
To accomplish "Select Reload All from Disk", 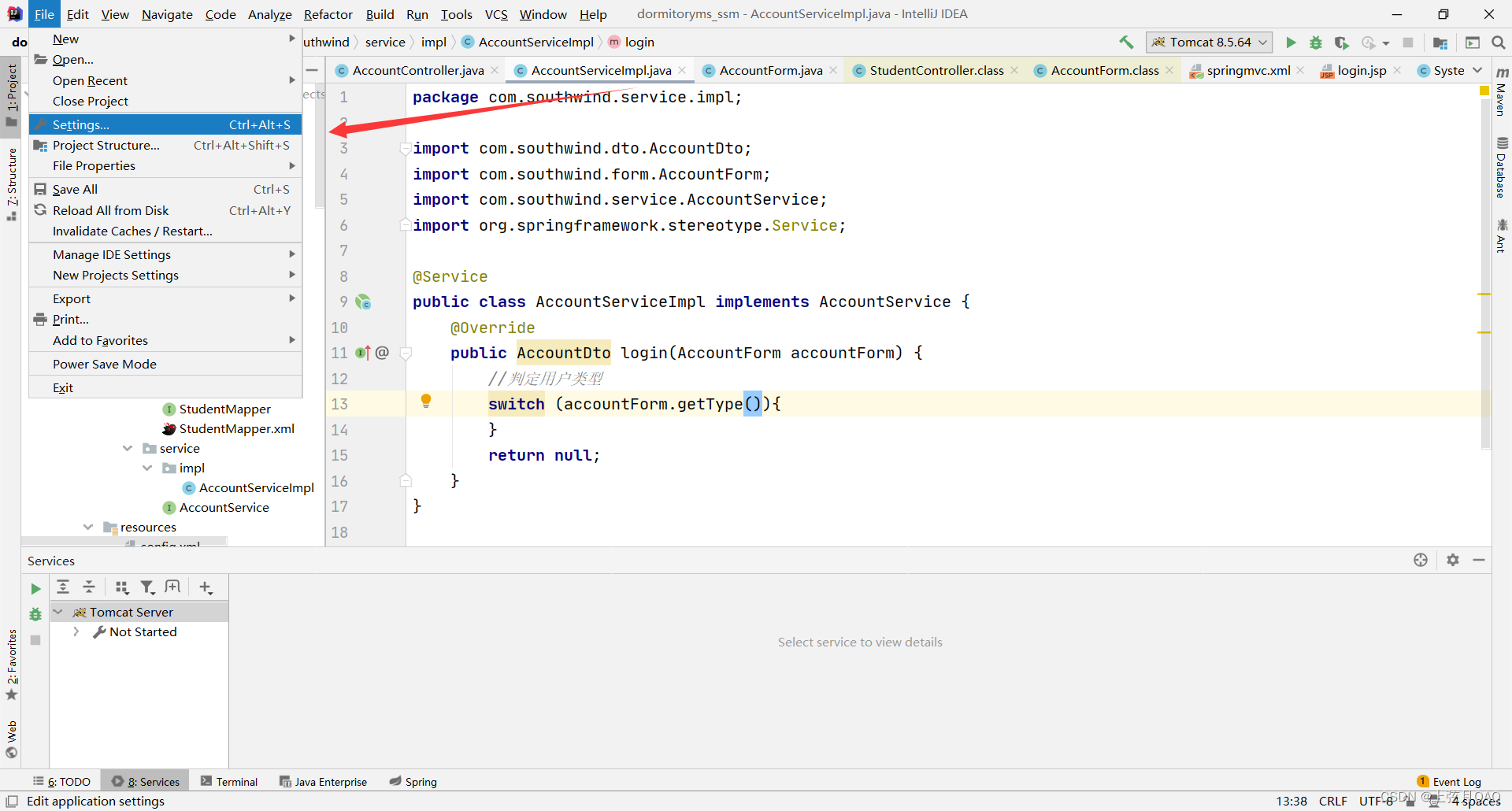I will (x=165, y=210).
